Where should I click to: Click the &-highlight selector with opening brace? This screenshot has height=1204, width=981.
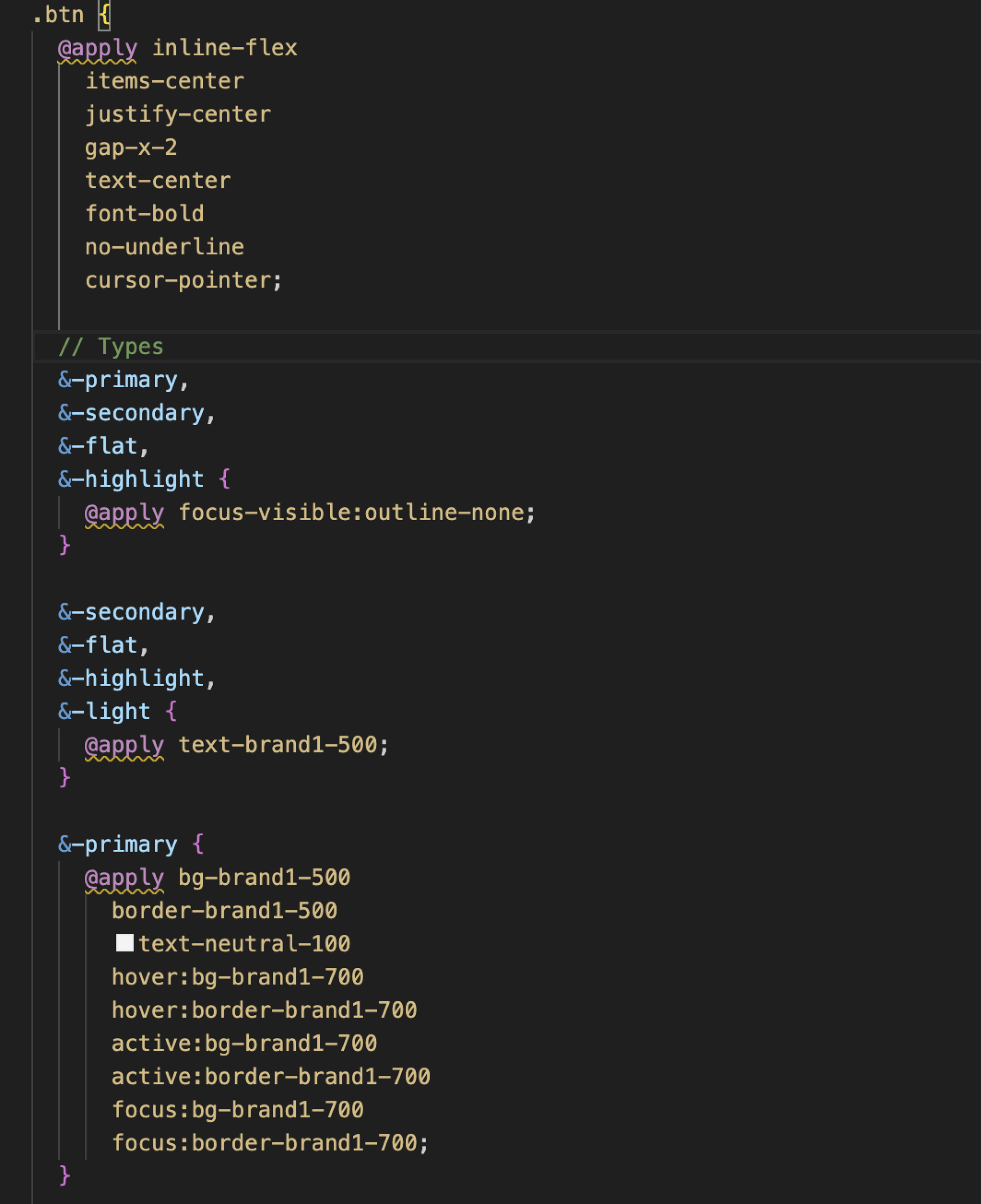pyautogui.click(x=145, y=479)
